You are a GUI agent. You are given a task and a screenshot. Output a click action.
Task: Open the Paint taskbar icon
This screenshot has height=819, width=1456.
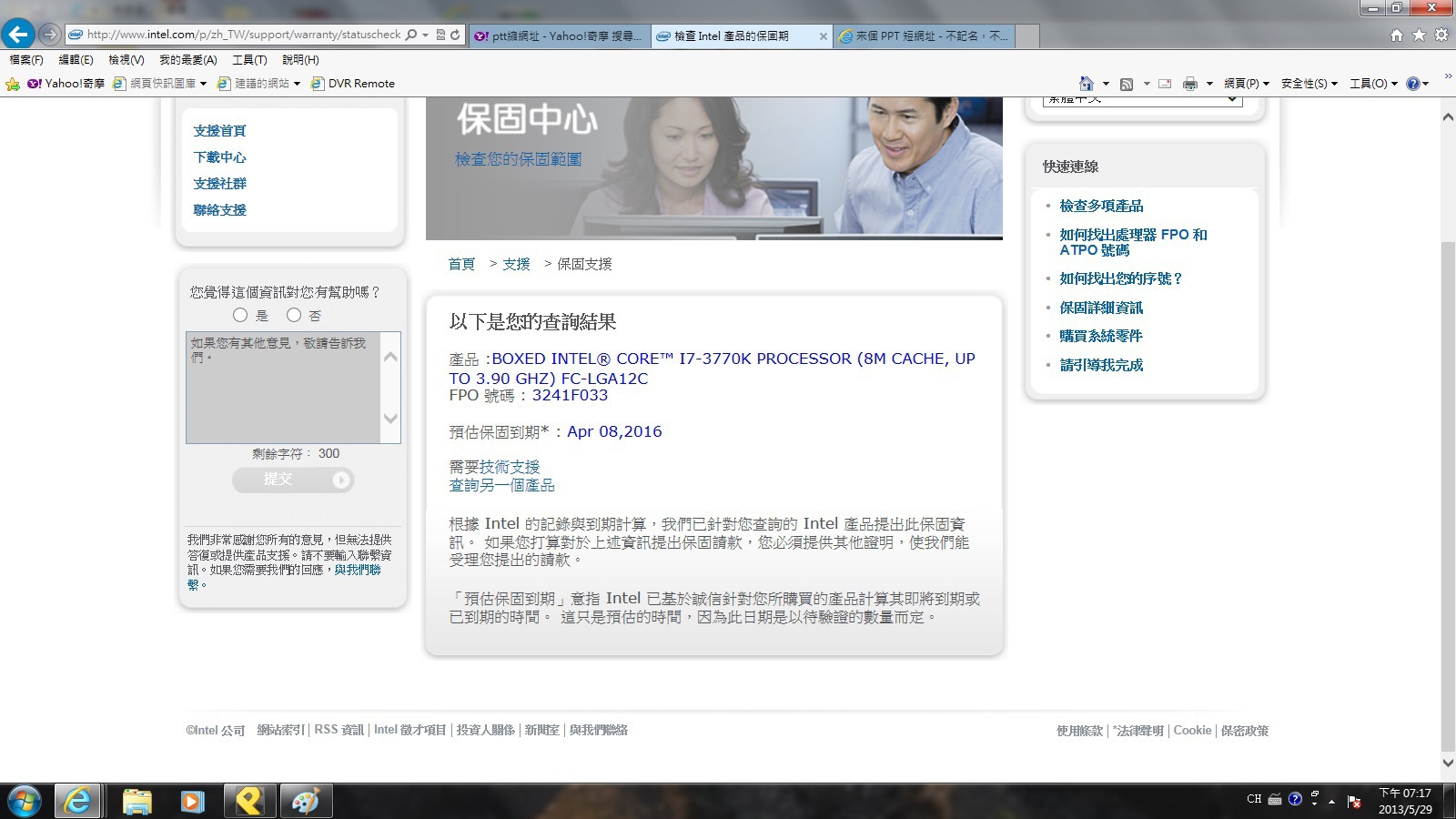click(x=305, y=802)
